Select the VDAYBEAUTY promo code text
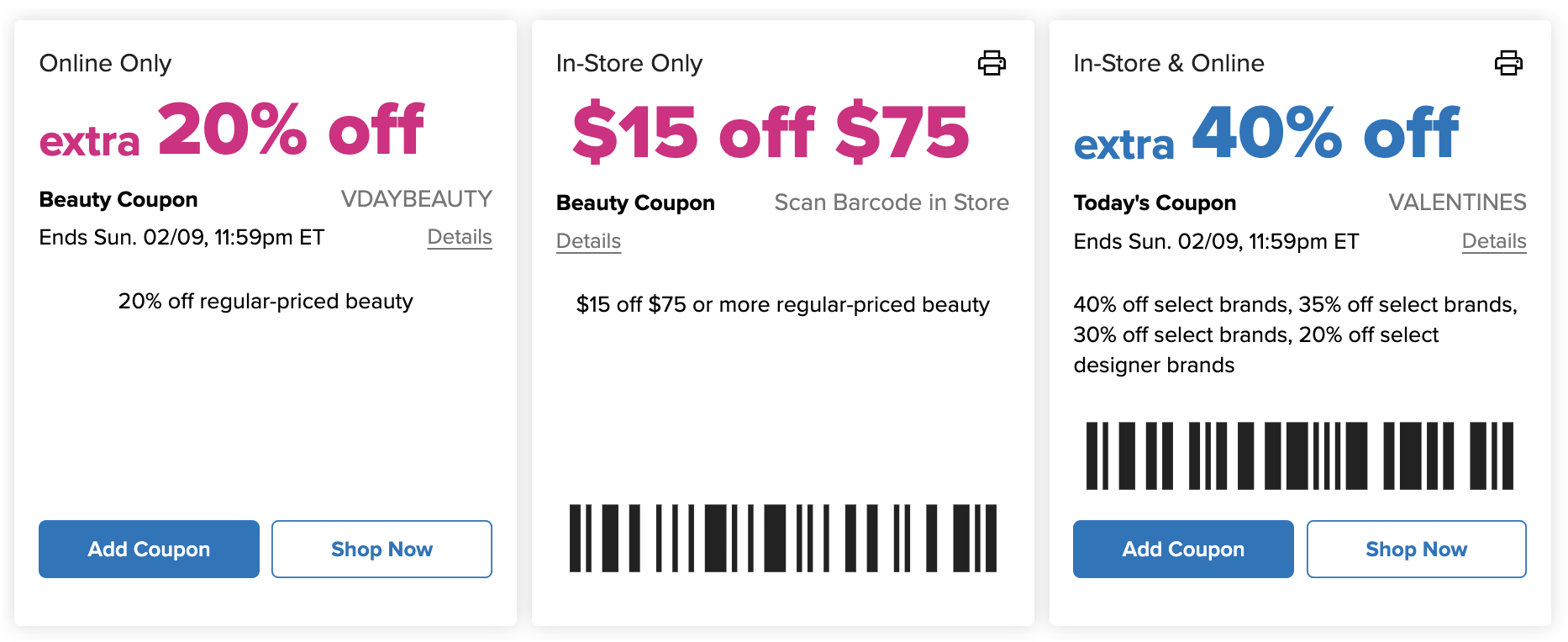 pyautogui.click(x=416, y=199)
